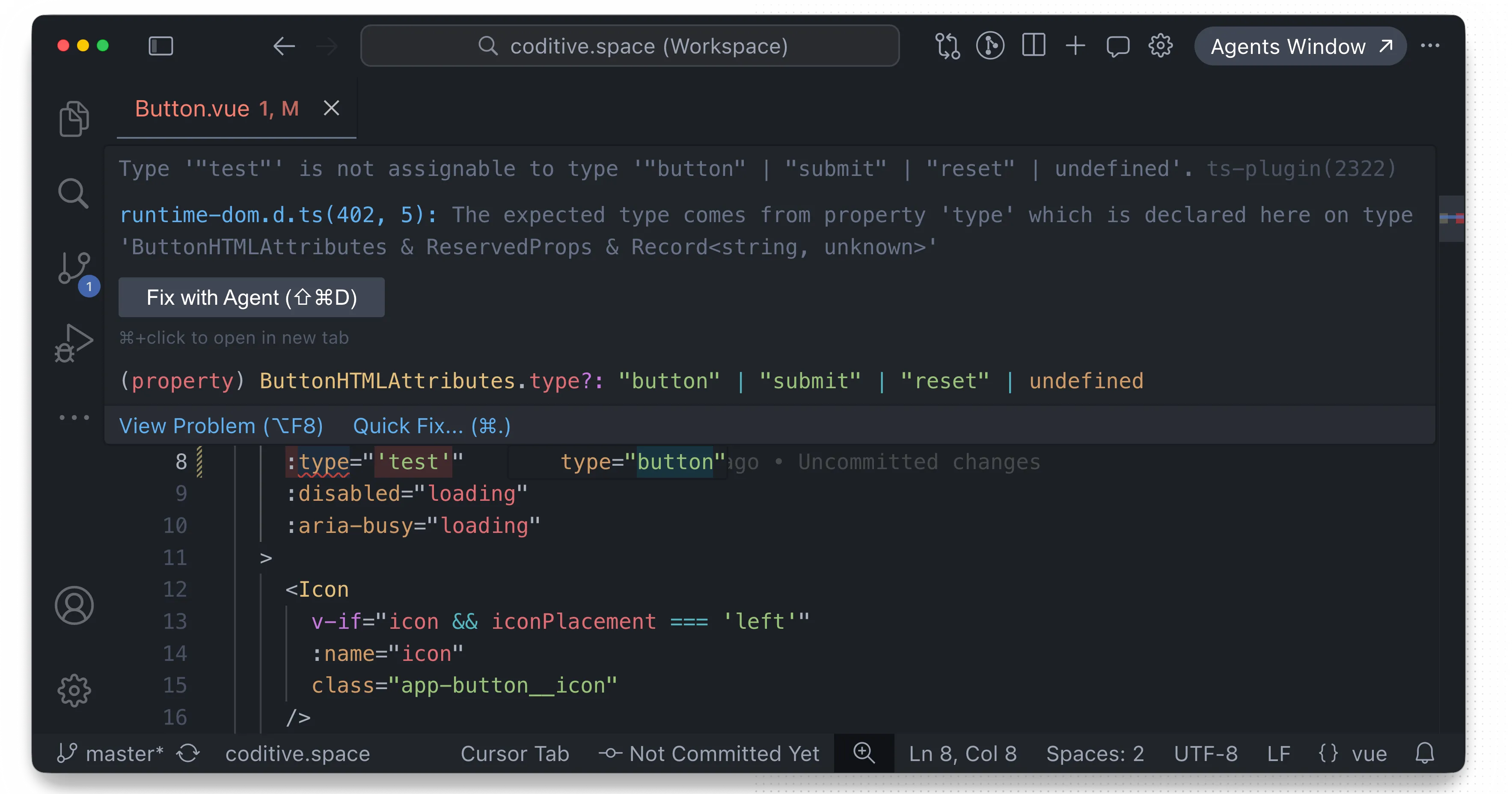
Task: Click the :type attribute with error underline
Action: (317, 462)
